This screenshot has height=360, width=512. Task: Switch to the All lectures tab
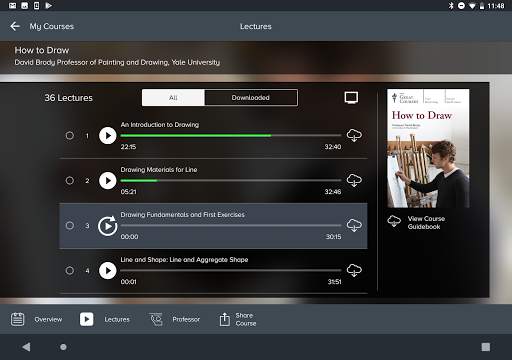click(x=173, y=98)
